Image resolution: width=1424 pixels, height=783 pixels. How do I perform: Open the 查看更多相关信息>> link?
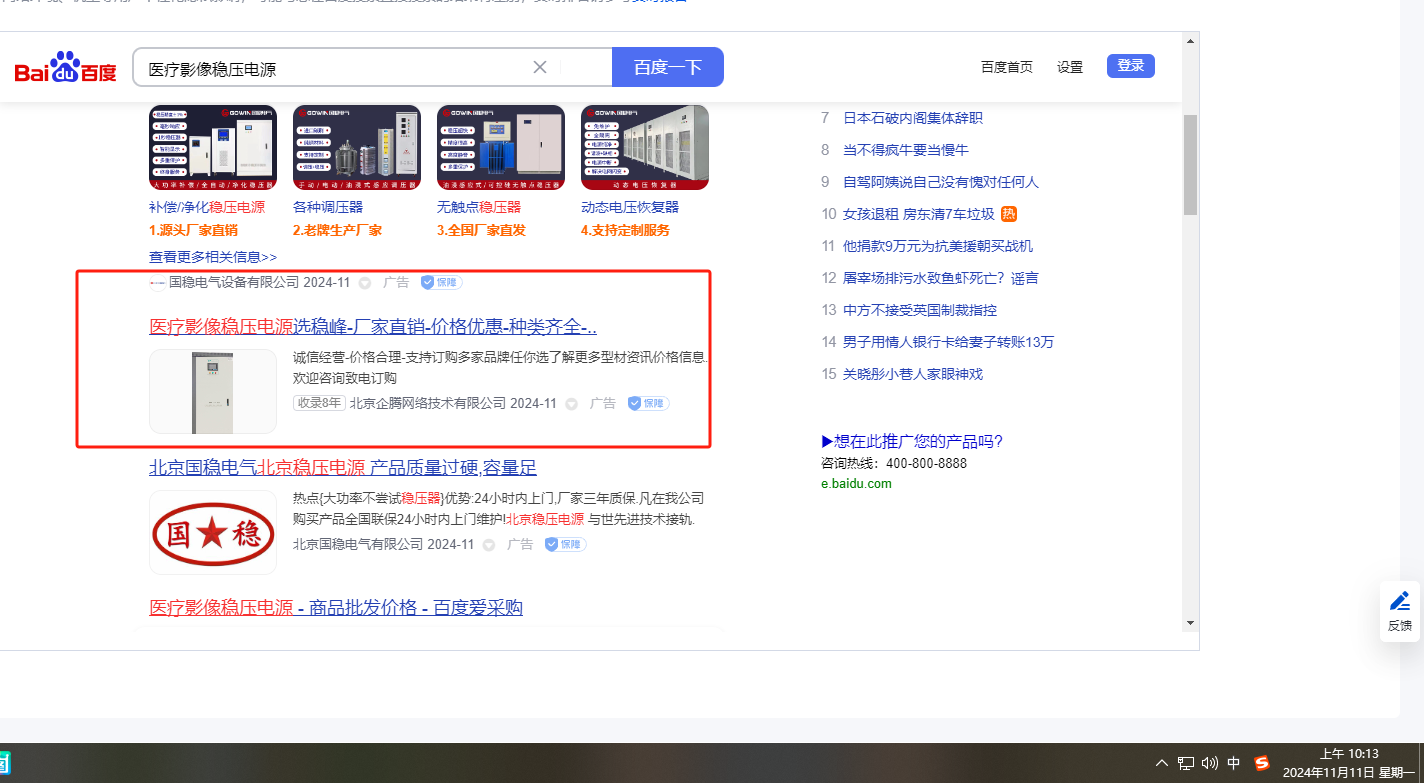(213, 257)
